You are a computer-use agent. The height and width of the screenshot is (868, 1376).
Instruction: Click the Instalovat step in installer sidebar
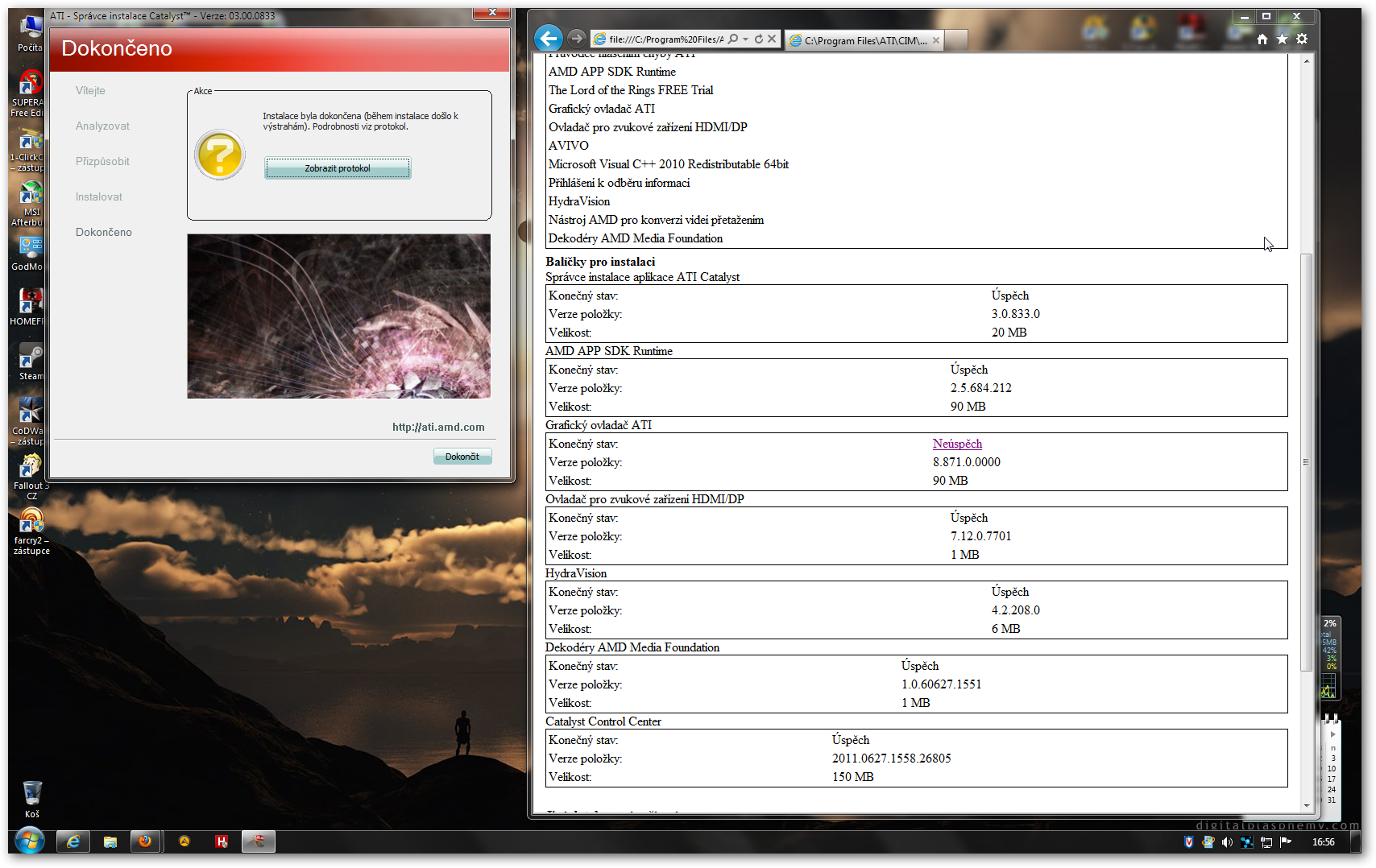pyautogui.click(x=99, y=197)
